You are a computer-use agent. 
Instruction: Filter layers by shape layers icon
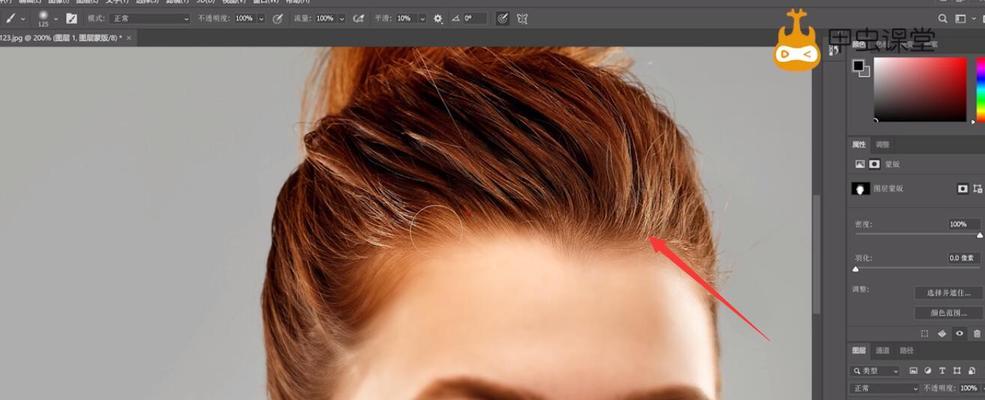(957, 371)
